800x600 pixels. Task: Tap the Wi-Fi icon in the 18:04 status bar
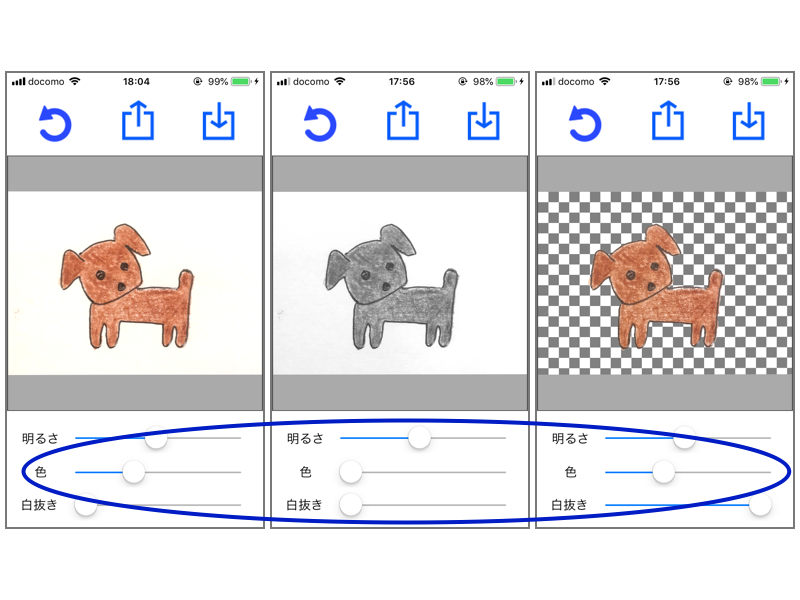(x=75, y=81)
